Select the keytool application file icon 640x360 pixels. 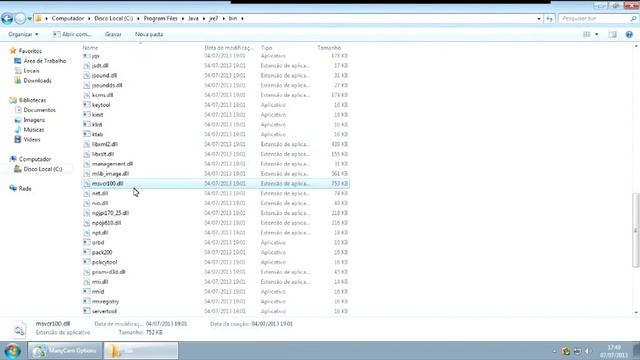click(87, 105)
